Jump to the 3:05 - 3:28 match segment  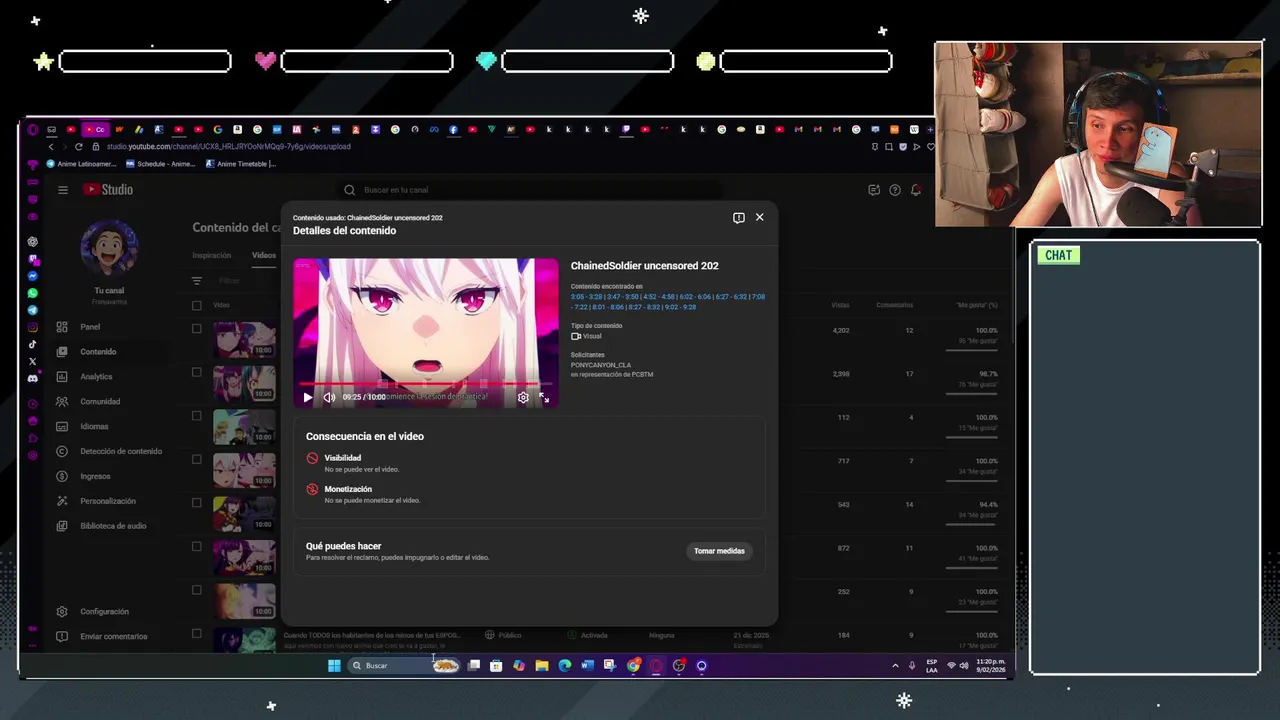[586, 297]
